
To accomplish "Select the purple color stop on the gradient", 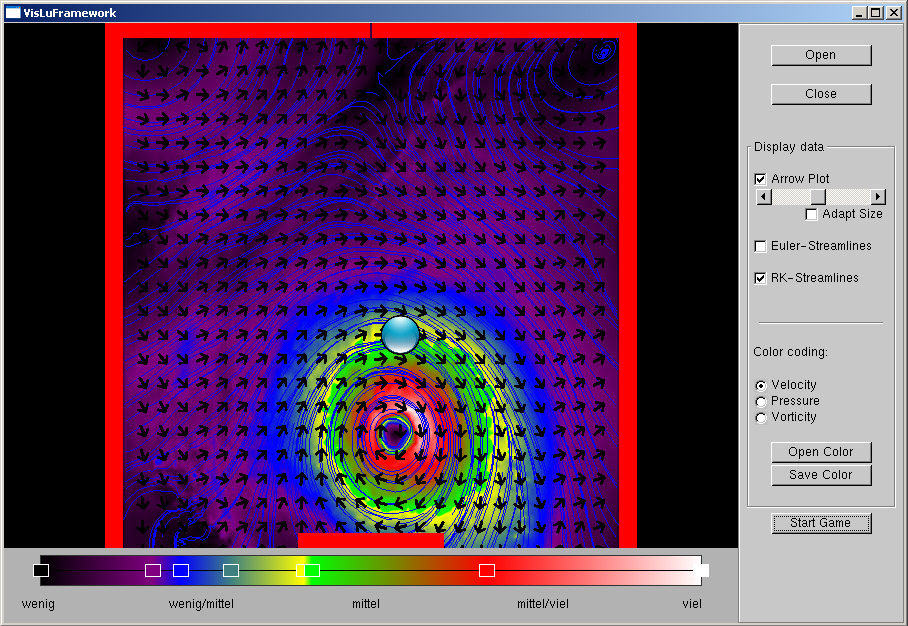I will tap(153, 570).
